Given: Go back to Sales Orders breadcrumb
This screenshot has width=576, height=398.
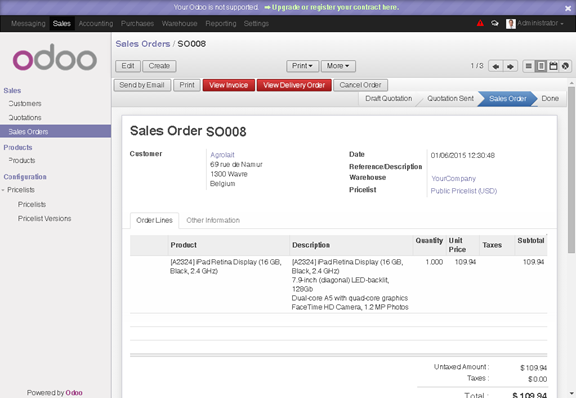Looking at the screenshot, I should (x=143, y=44).
